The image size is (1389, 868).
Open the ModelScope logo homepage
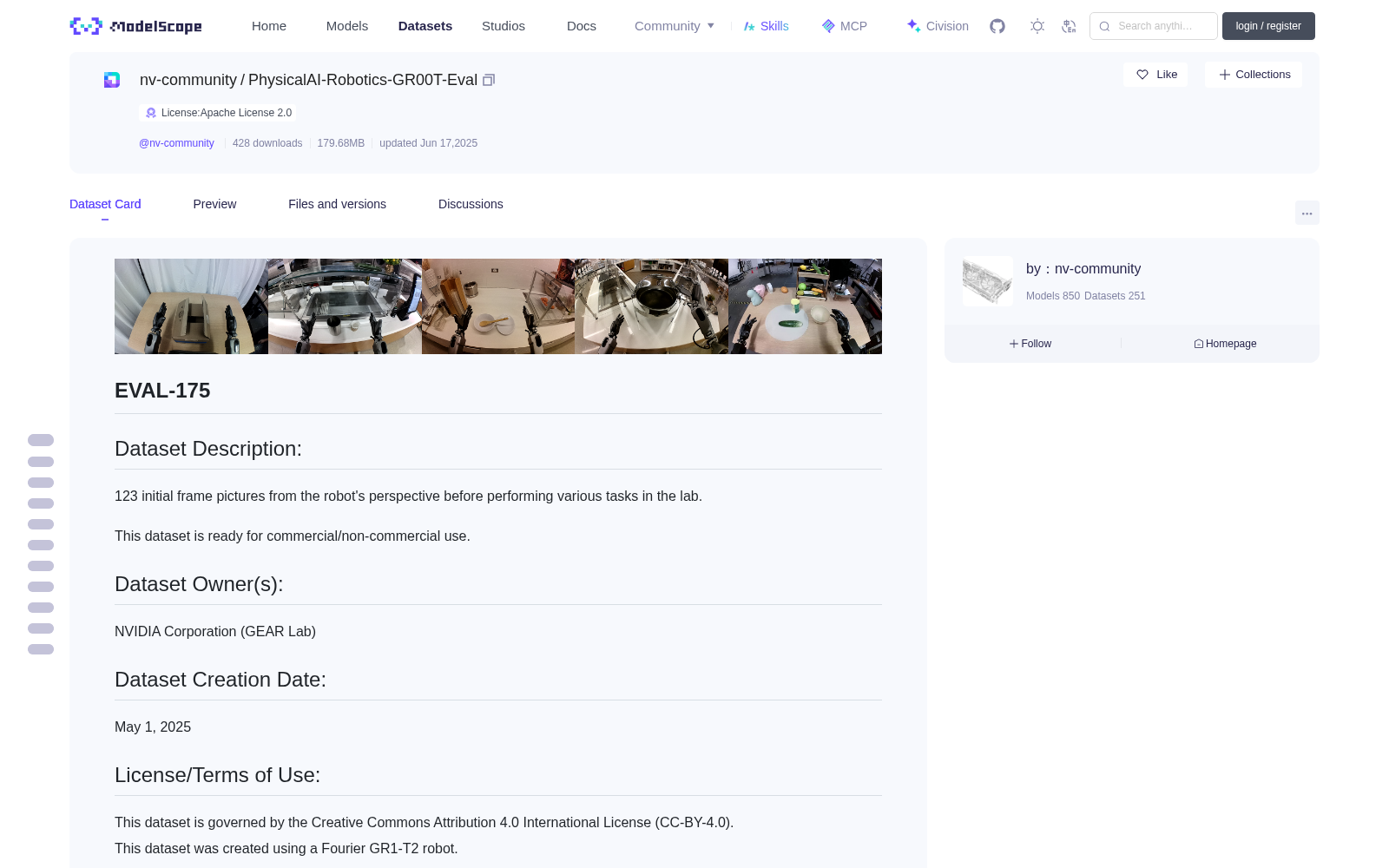(135, 26)
